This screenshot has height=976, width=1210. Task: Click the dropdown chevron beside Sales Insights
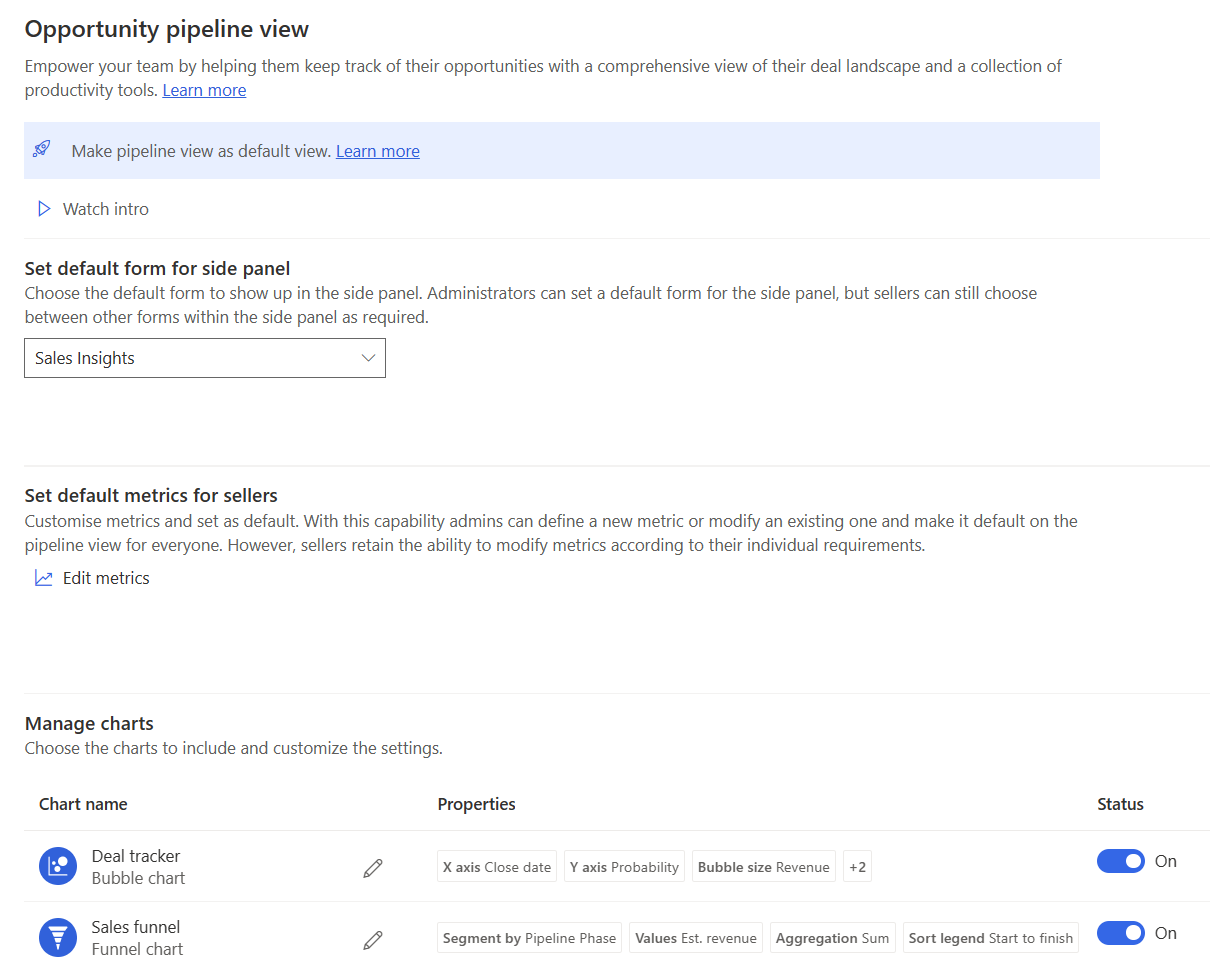(x=368, y=358)
